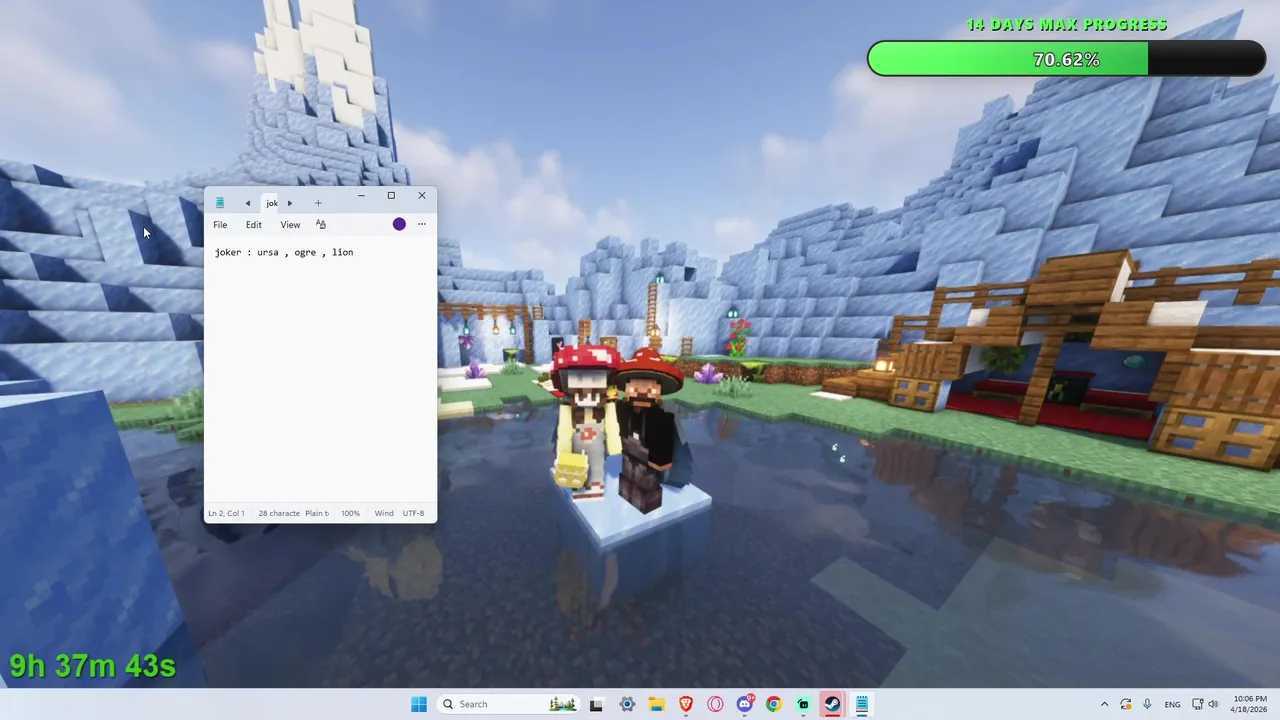Open File Explorer from the taskbar

pos(656,704)
